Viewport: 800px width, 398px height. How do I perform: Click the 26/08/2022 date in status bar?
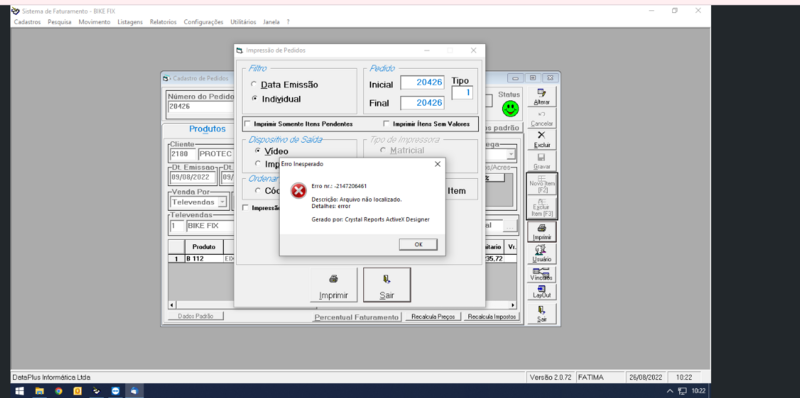(x=646, y=377)
